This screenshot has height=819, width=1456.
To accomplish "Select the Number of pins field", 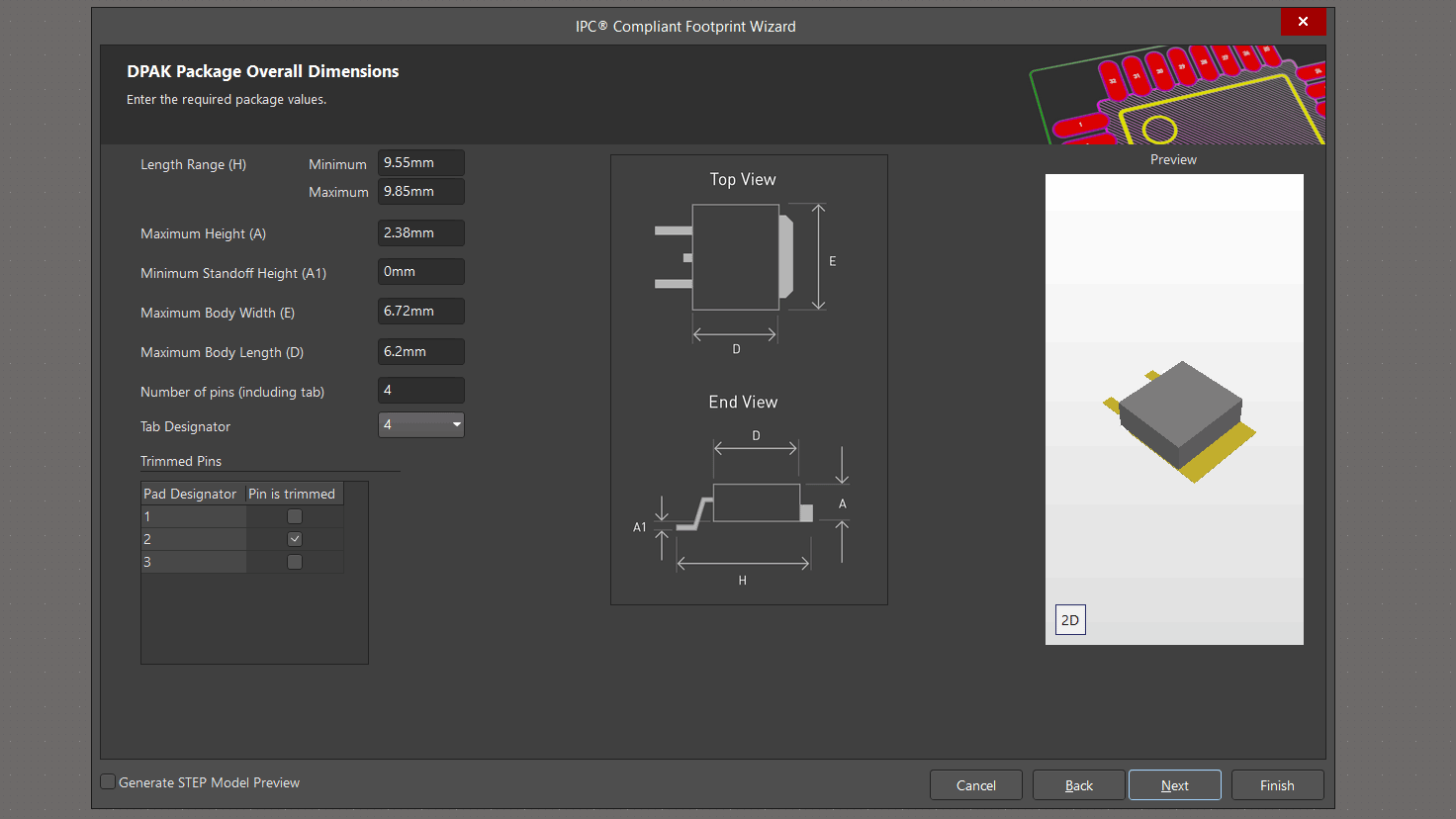I will pos(420,391).
